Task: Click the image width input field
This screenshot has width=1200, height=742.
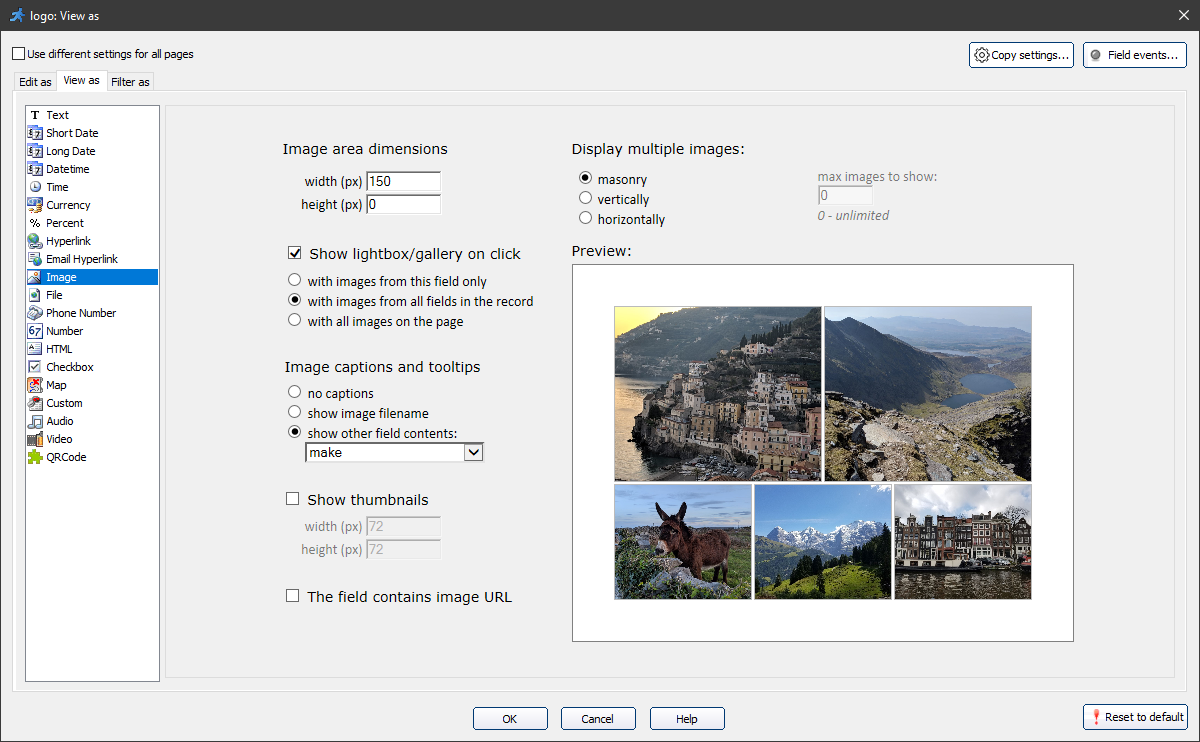Action: [x=403, y=182]
